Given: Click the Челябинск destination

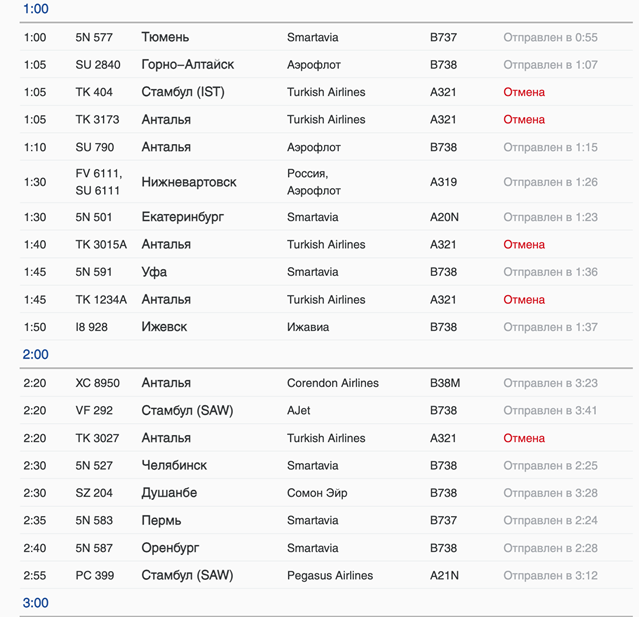Looking at the screenshot, I should (x=174, y=465).
